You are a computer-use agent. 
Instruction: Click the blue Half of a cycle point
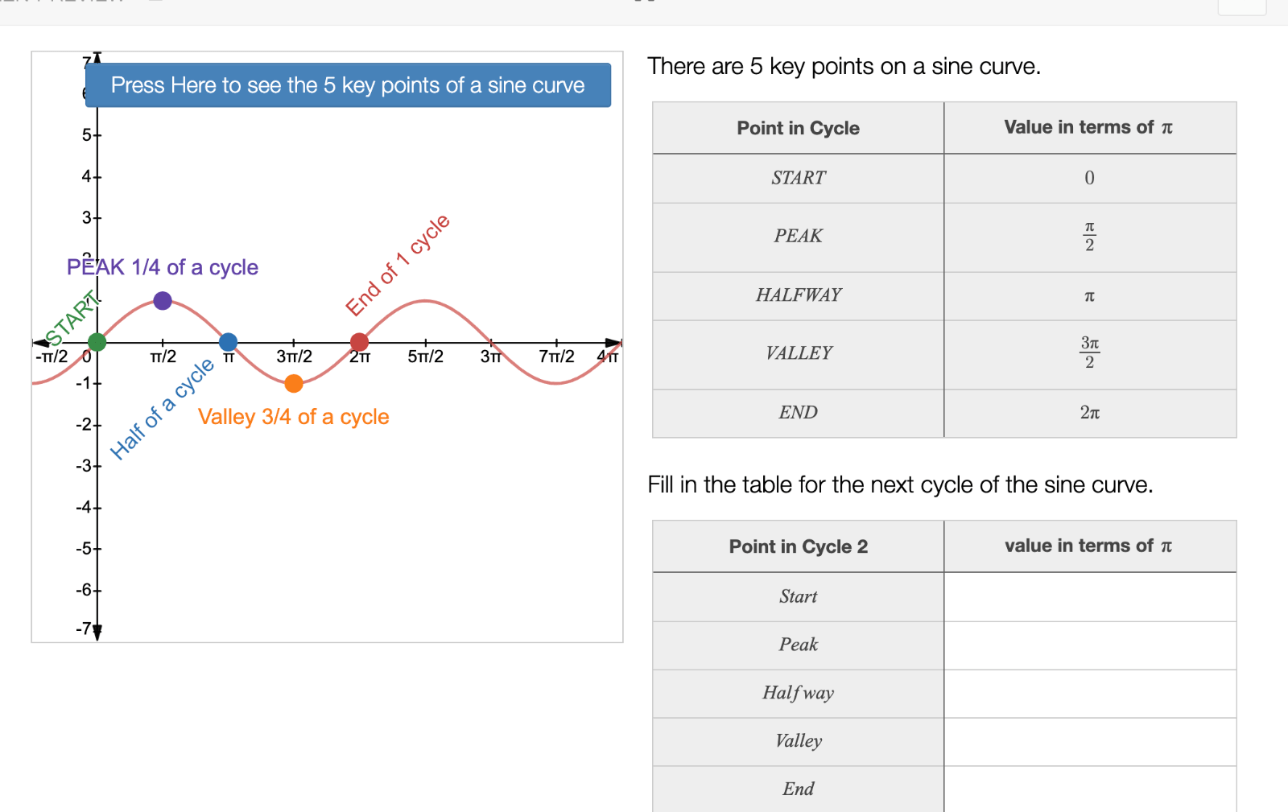point(228,340)
